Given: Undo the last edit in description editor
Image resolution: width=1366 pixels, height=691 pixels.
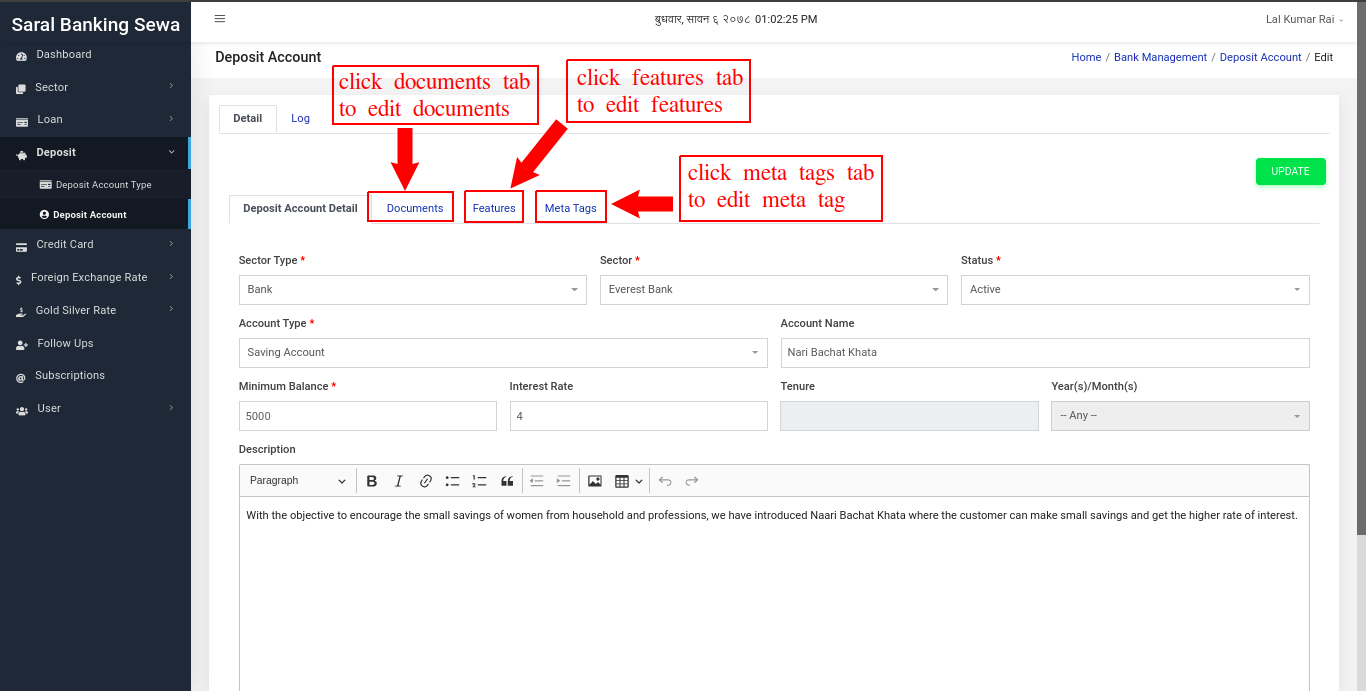Looking at the screenshot, I should (665, 481).
